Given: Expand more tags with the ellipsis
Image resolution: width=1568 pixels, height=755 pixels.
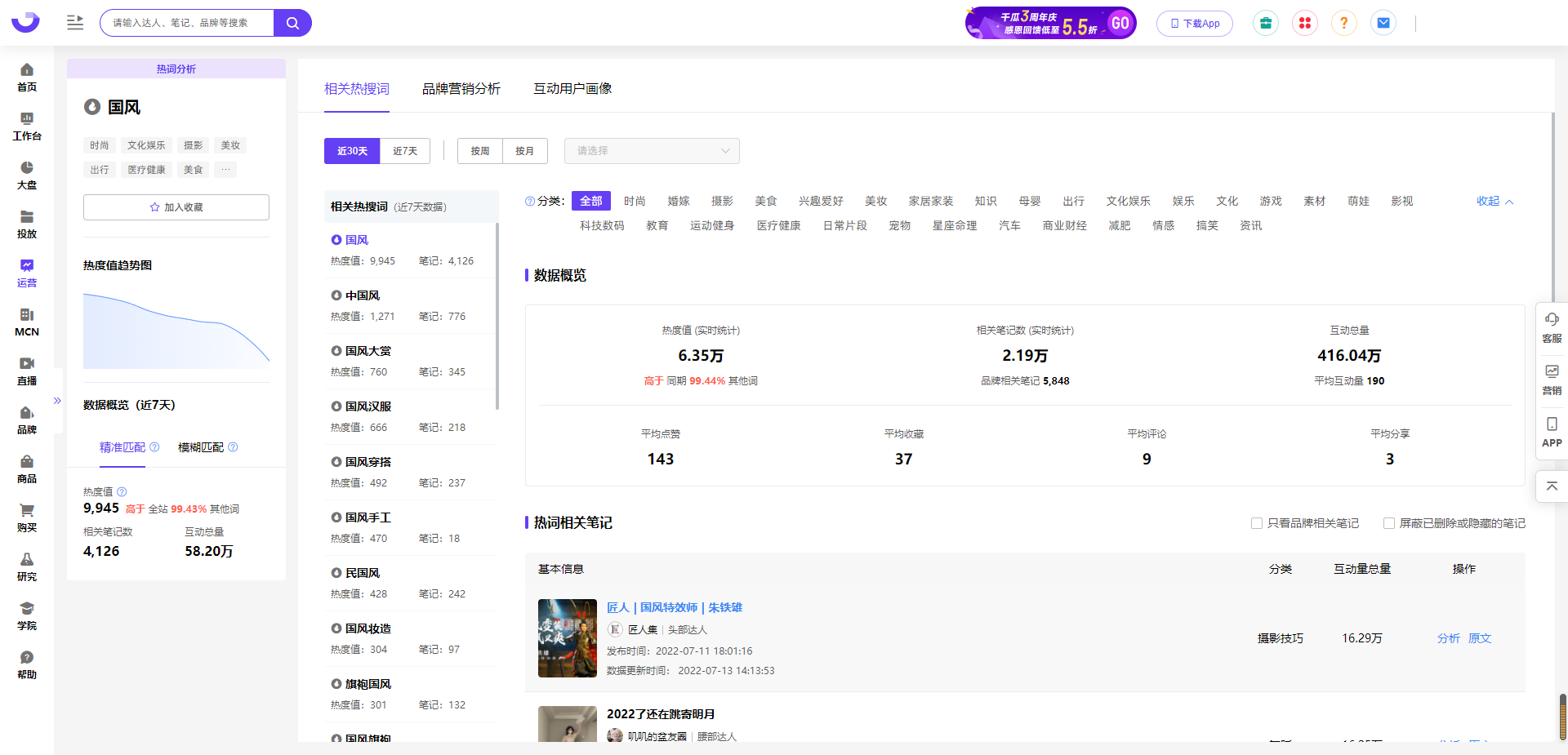Looking at the screenshot, I should pos(225,170).
